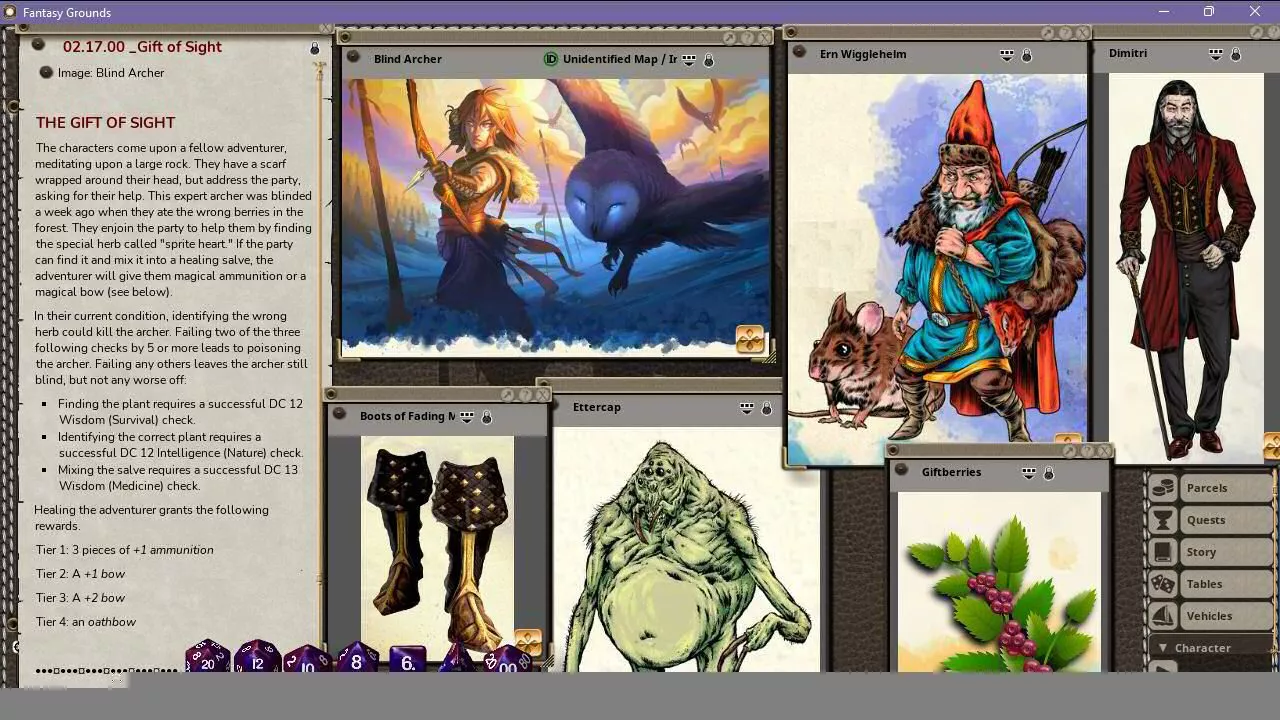Click the Ettercap creature image
Image resolution: width=1280 pixels, height=720 pixels.
tap(686, 550)
